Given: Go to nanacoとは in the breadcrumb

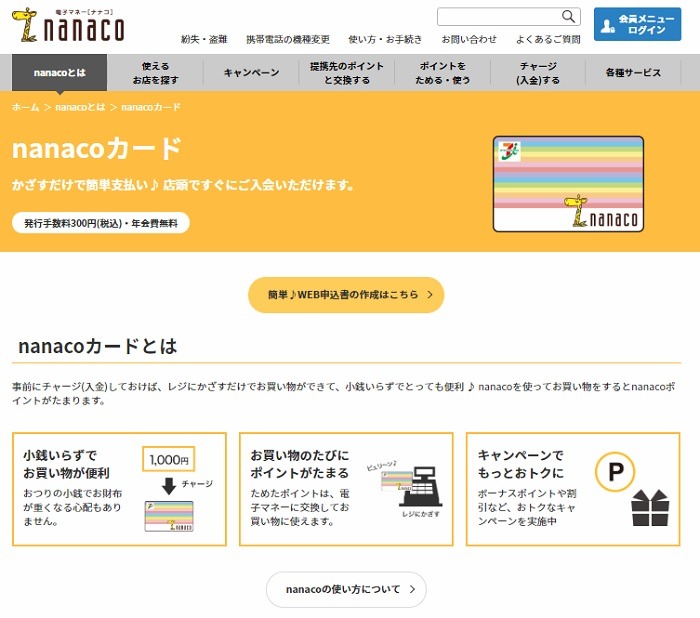Looking at the screenshot, I should [x=80, y=107].
